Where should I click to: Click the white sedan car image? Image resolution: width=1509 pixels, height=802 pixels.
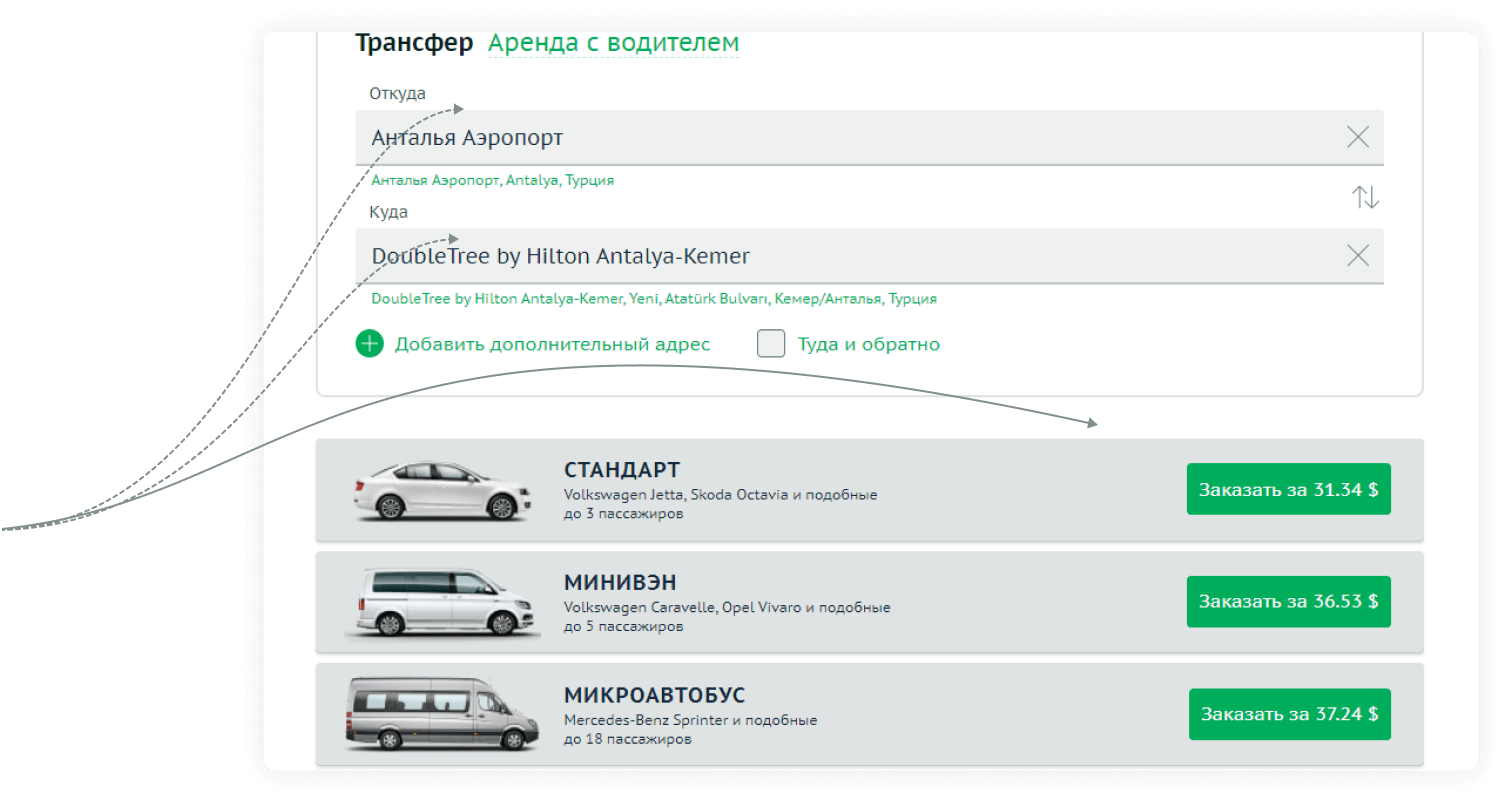(442, 491)
